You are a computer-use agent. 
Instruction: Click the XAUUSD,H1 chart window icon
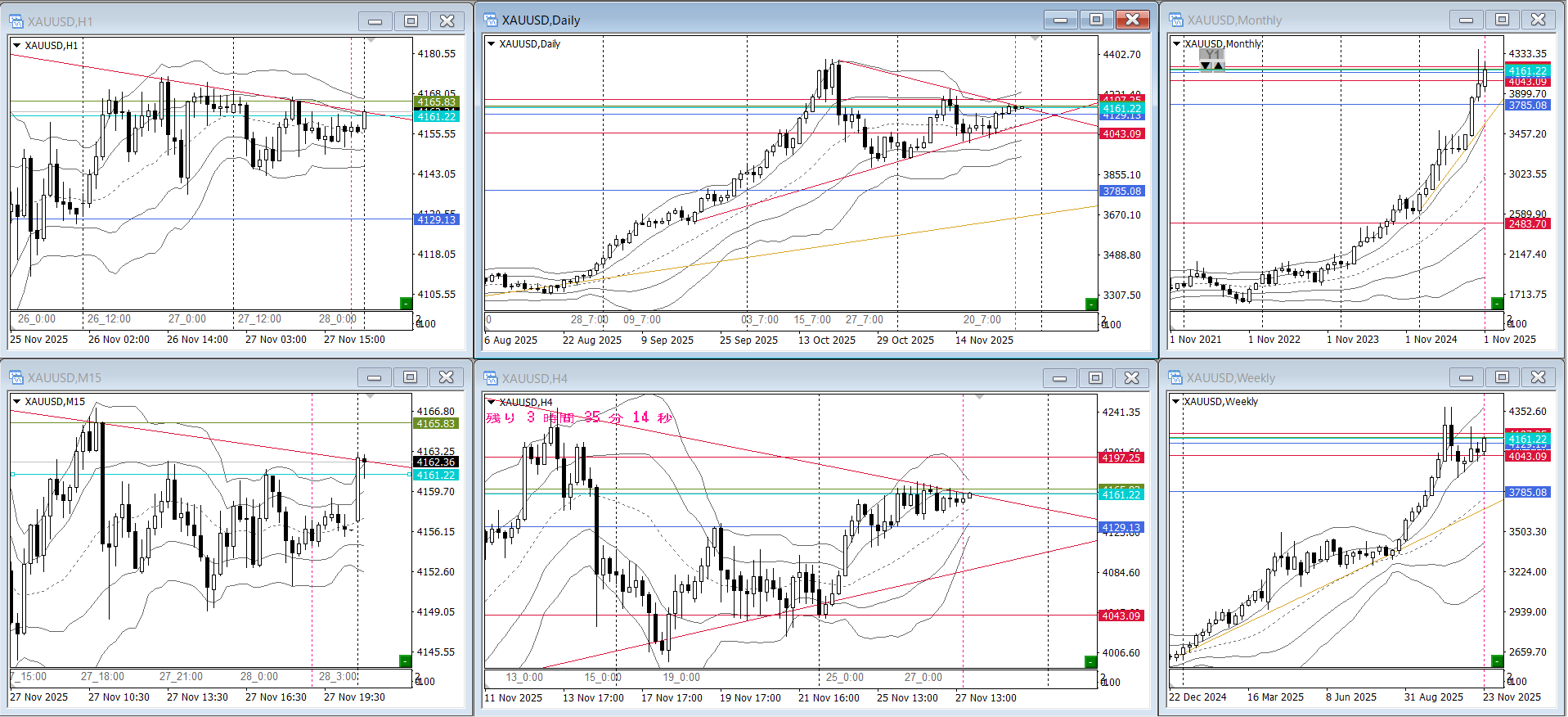tap(16, 21)
